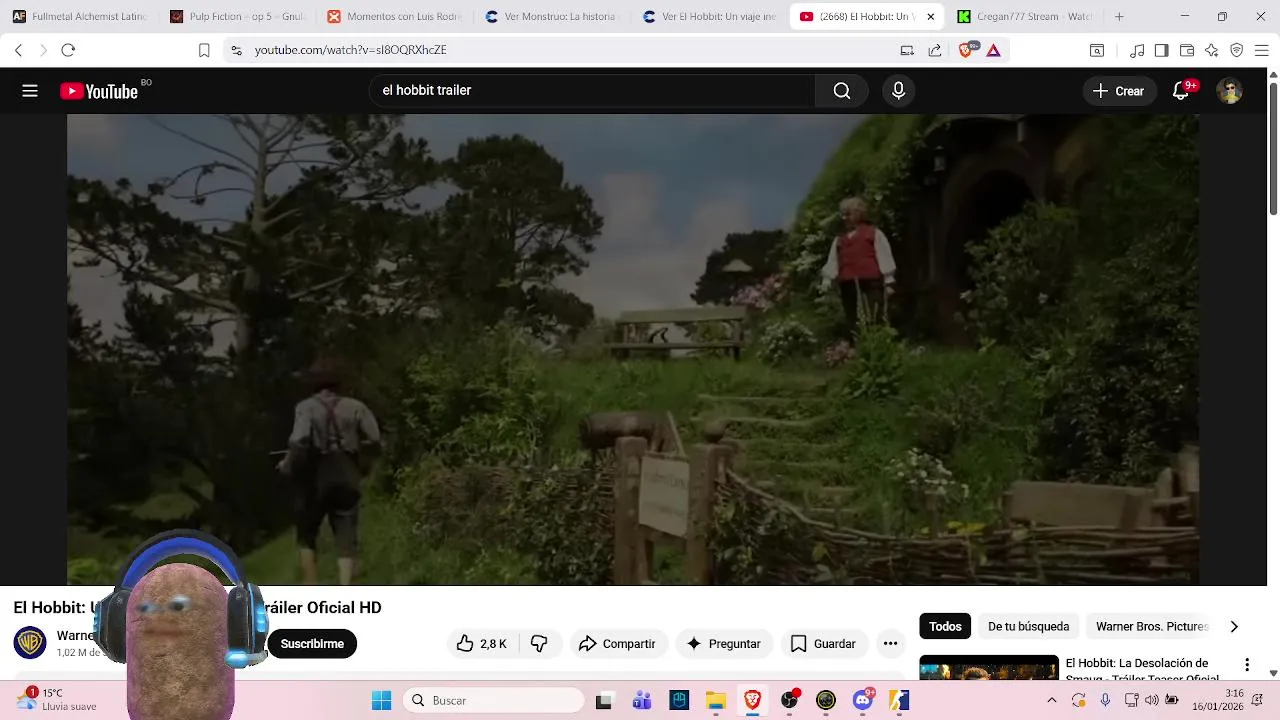
Task: Click the browser share page icon
Action: 935,50
